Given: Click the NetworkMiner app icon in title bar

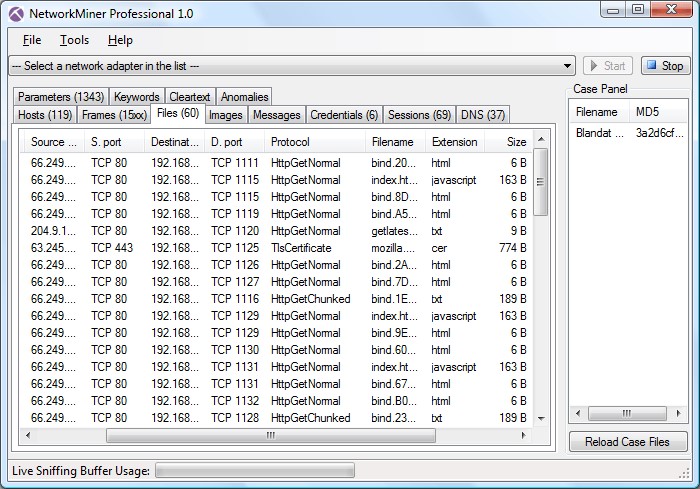Looking at the screenshot, I should pos(15,14).
